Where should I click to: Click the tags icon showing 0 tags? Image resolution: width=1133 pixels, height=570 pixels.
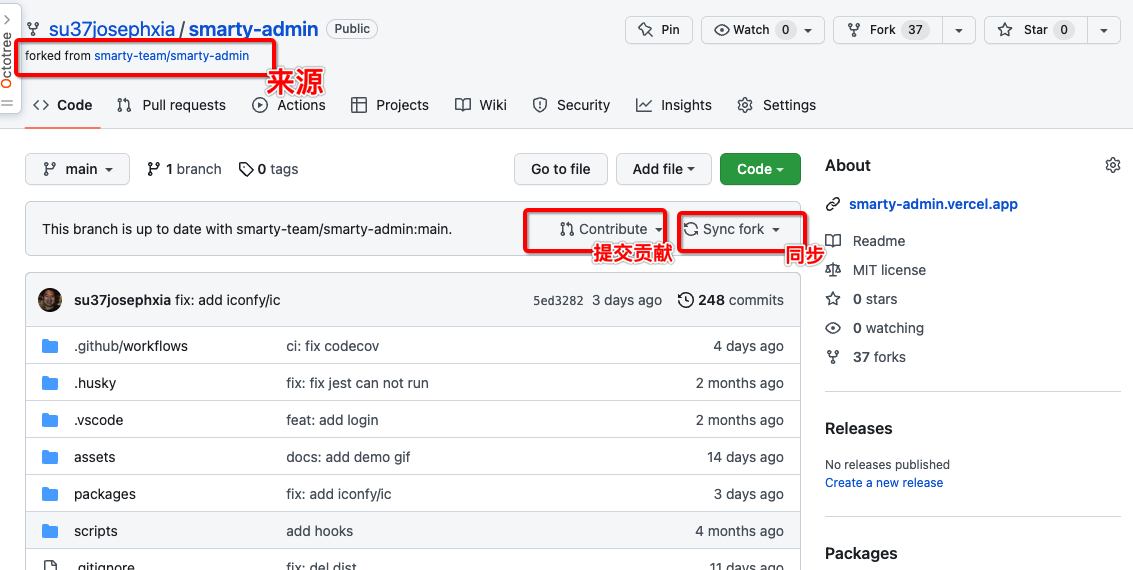[x=246, y=169]
